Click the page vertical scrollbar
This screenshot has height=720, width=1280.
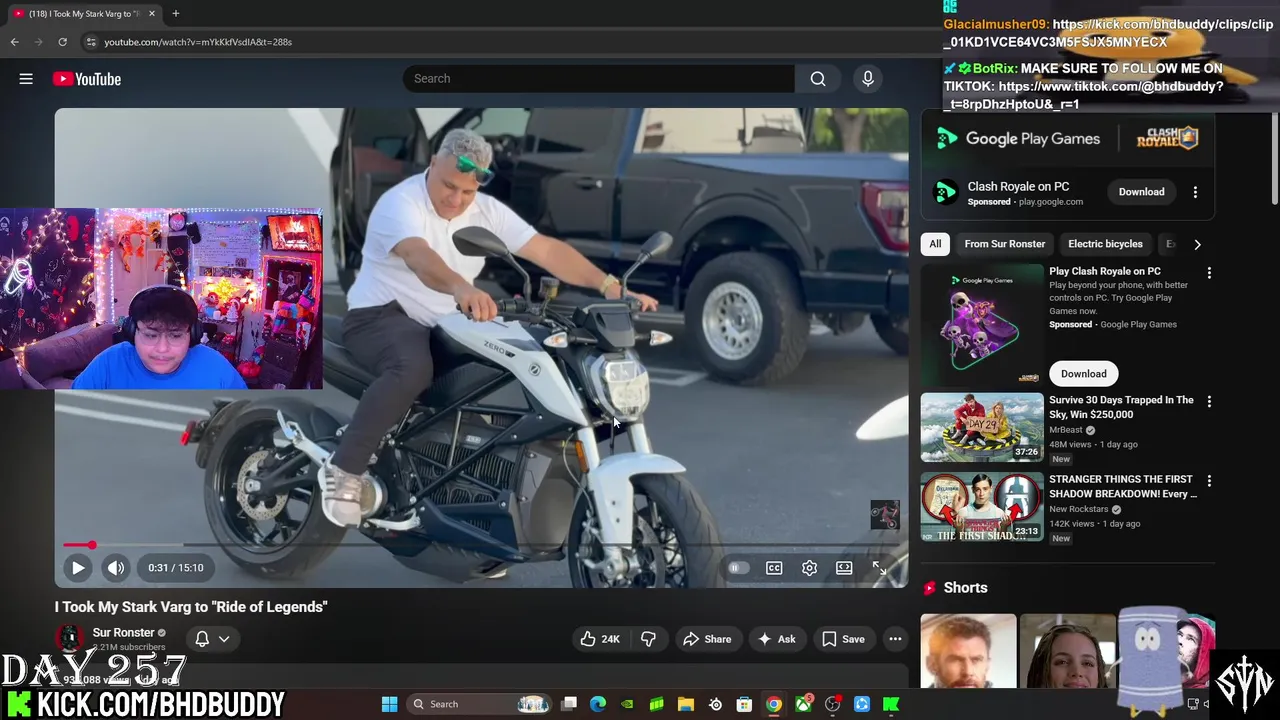tap(1274, 160)
